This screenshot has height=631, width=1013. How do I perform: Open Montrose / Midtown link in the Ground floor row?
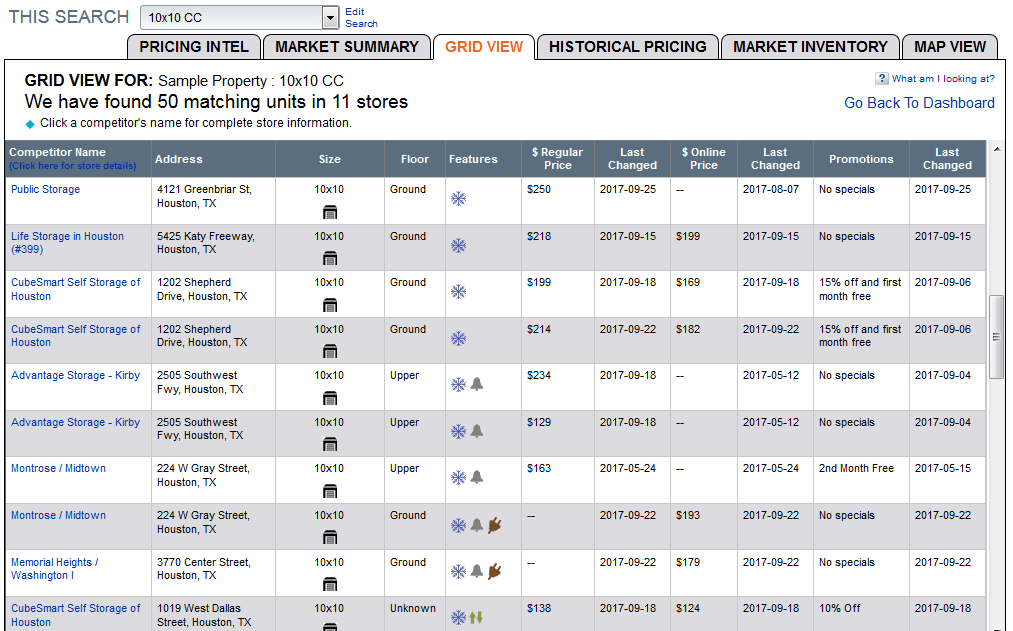[58, 515]
